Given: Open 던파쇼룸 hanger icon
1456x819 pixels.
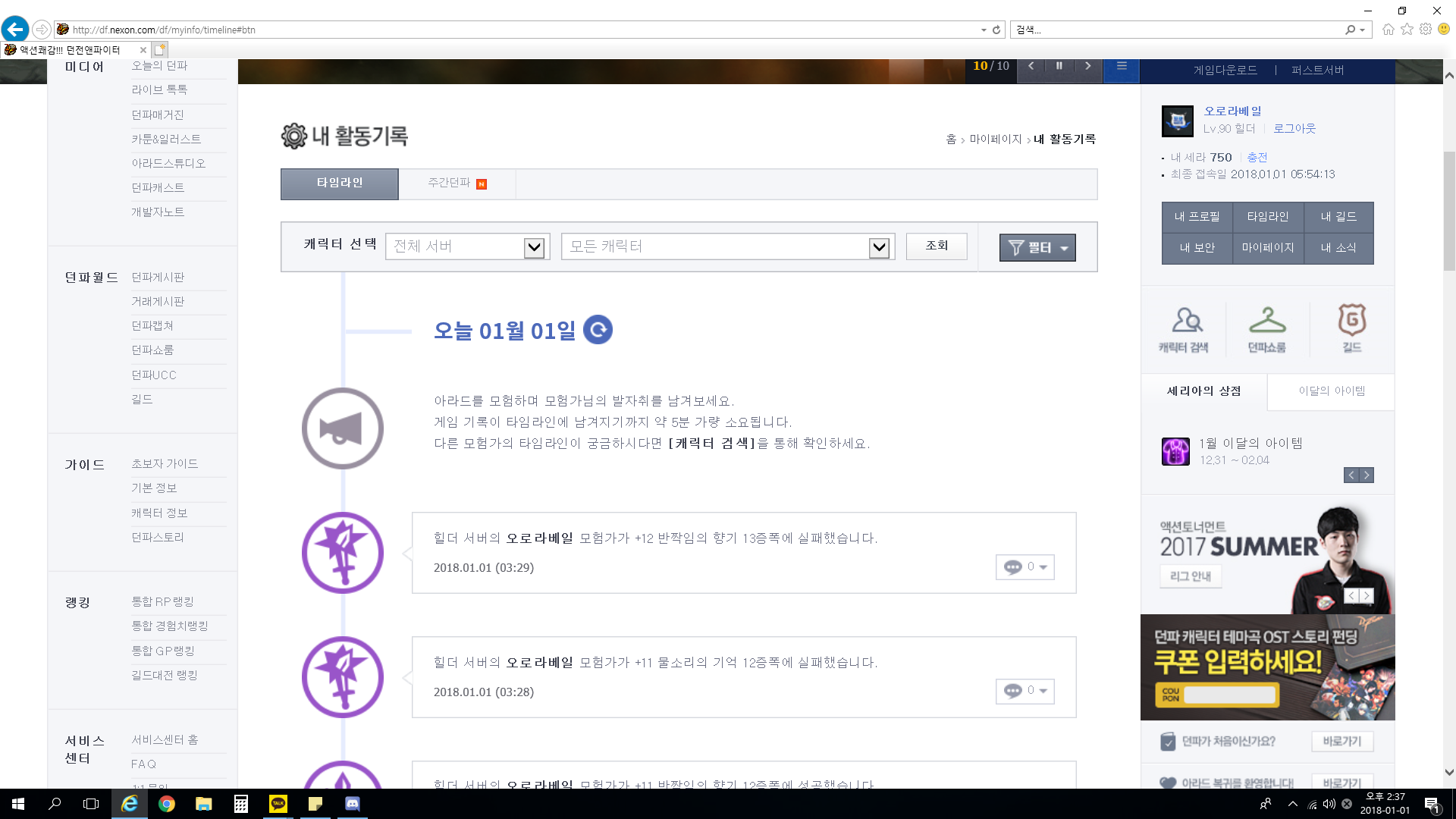Looking at the screenshot, I should (x=1267, y=330).
